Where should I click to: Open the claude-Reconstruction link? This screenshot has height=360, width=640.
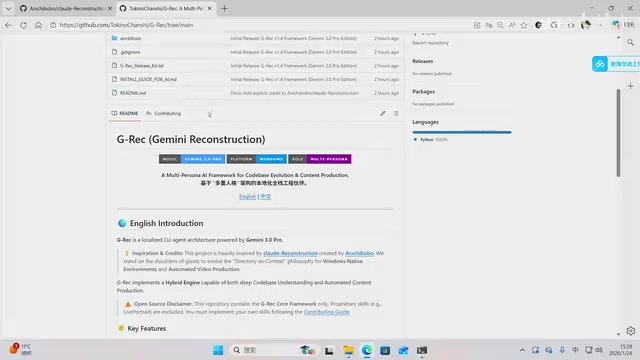click(290, 253)
